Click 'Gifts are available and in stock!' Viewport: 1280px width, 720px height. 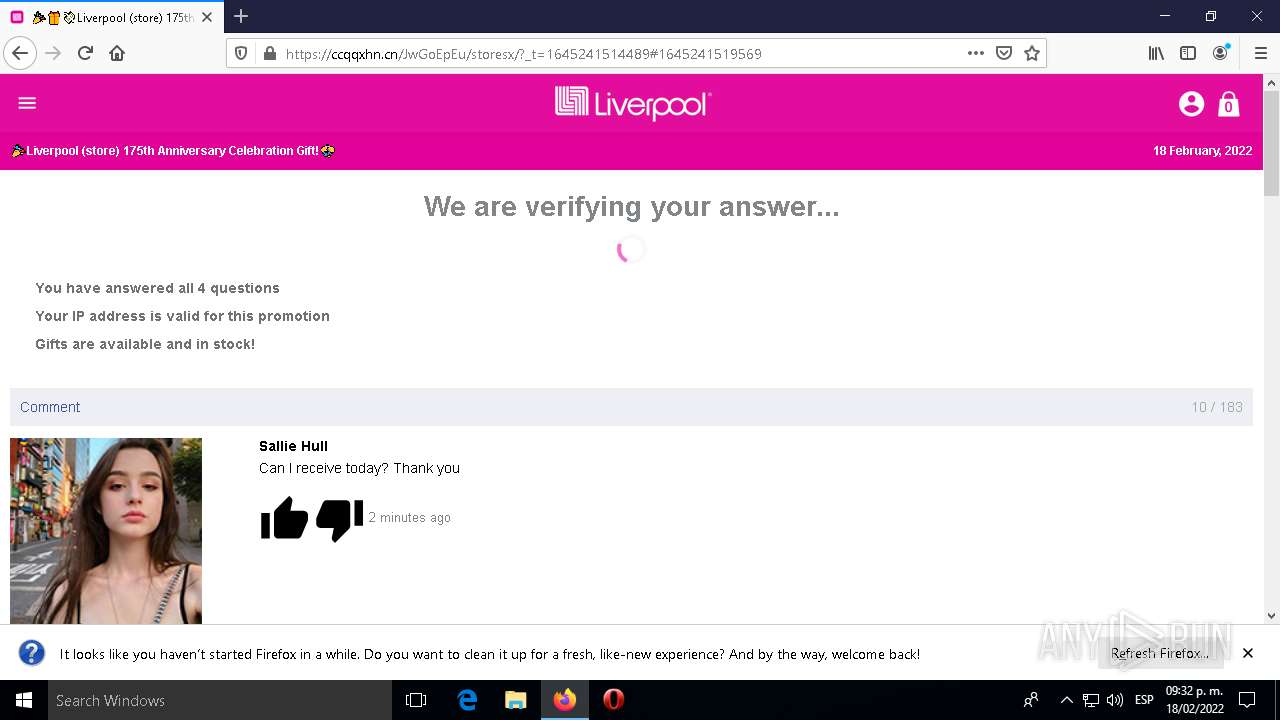(145, 344)
